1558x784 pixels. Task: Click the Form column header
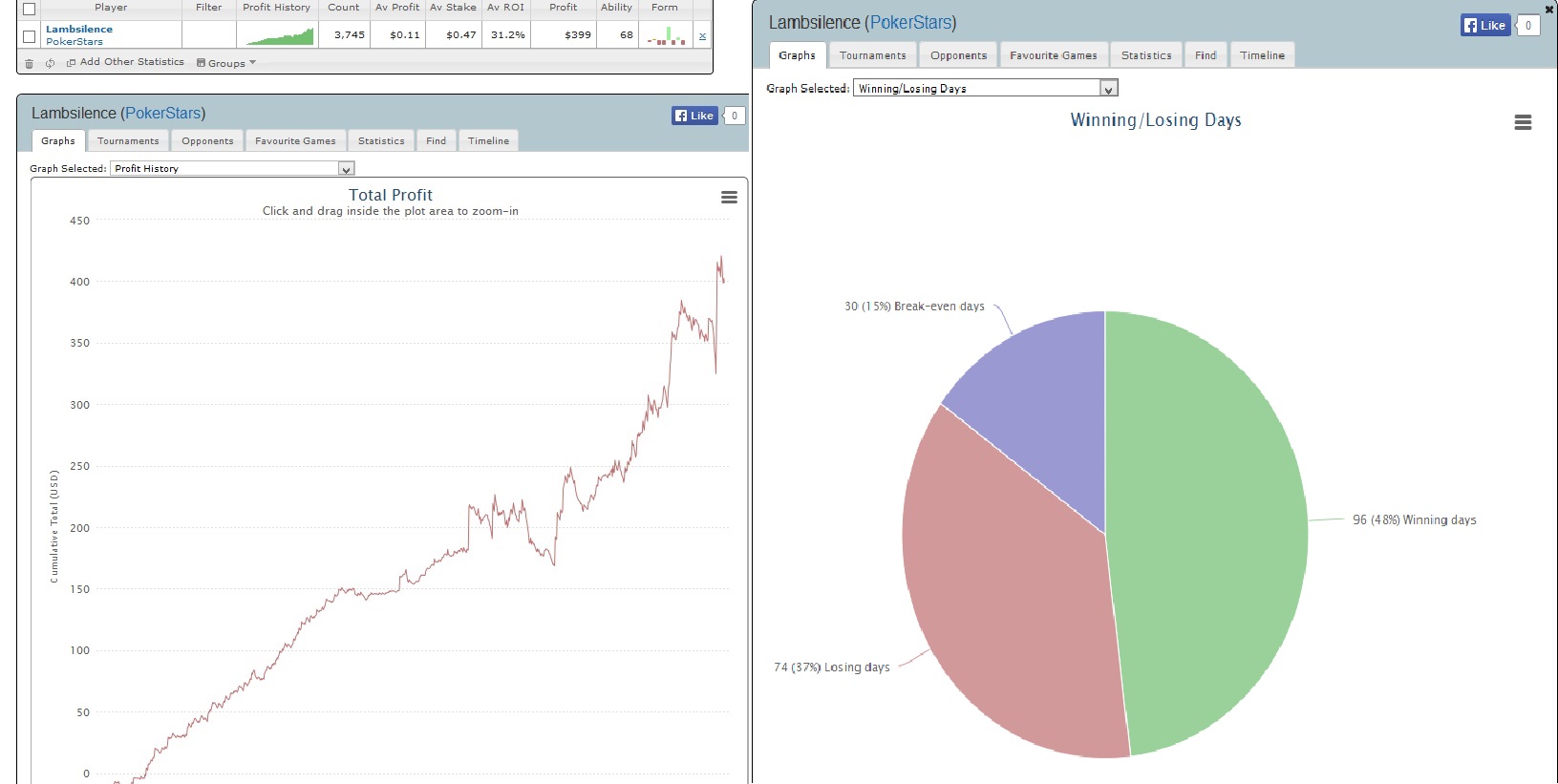tap(665, 8)
